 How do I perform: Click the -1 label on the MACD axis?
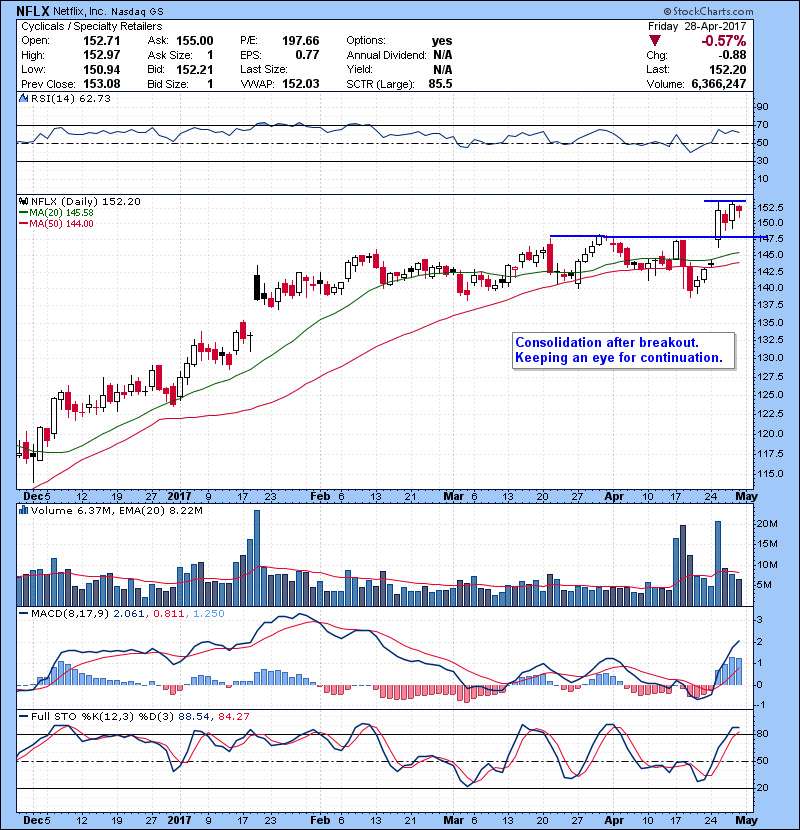click(x=761, y=705)
